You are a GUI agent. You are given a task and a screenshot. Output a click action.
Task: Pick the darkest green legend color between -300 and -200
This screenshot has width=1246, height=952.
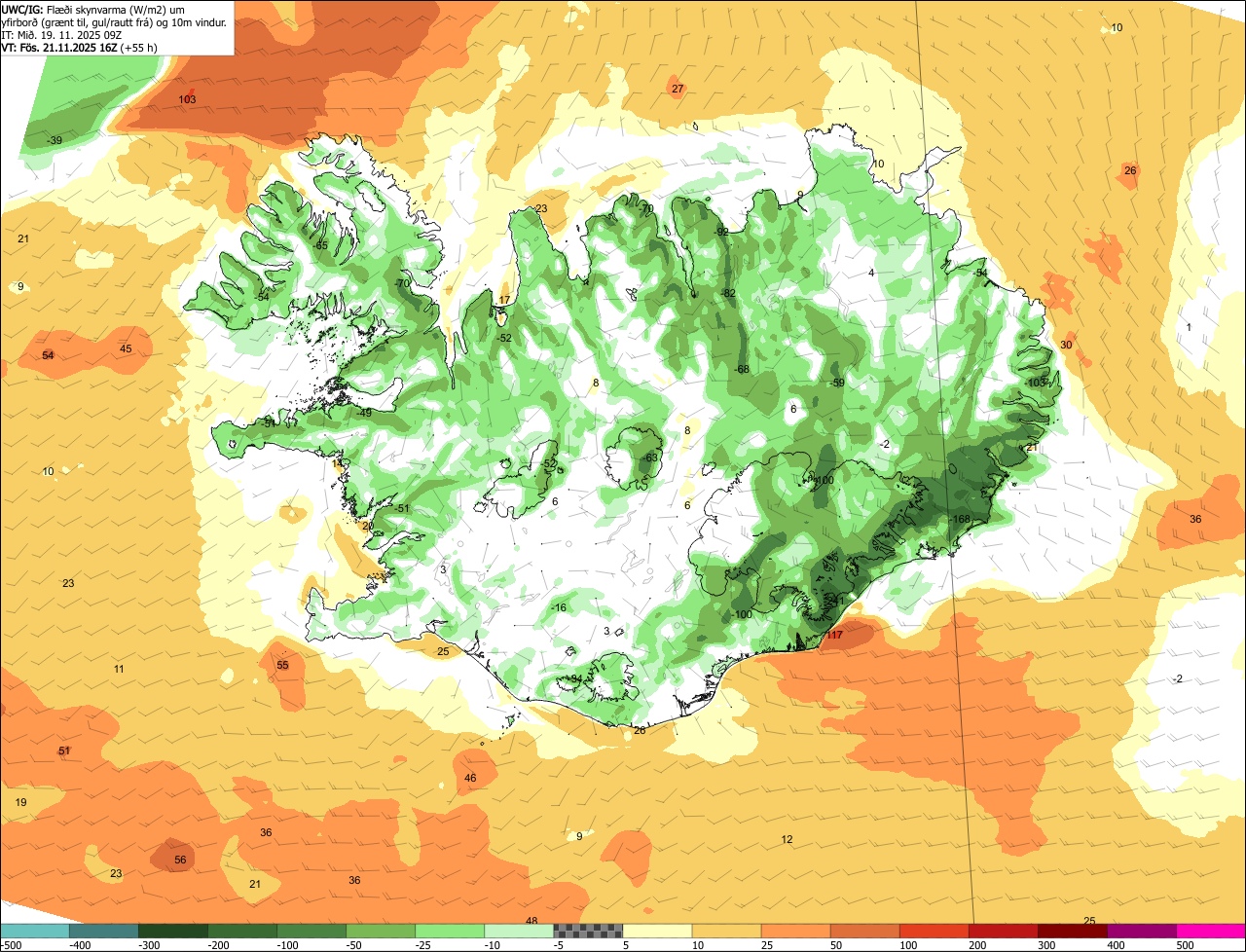[172, 931]
